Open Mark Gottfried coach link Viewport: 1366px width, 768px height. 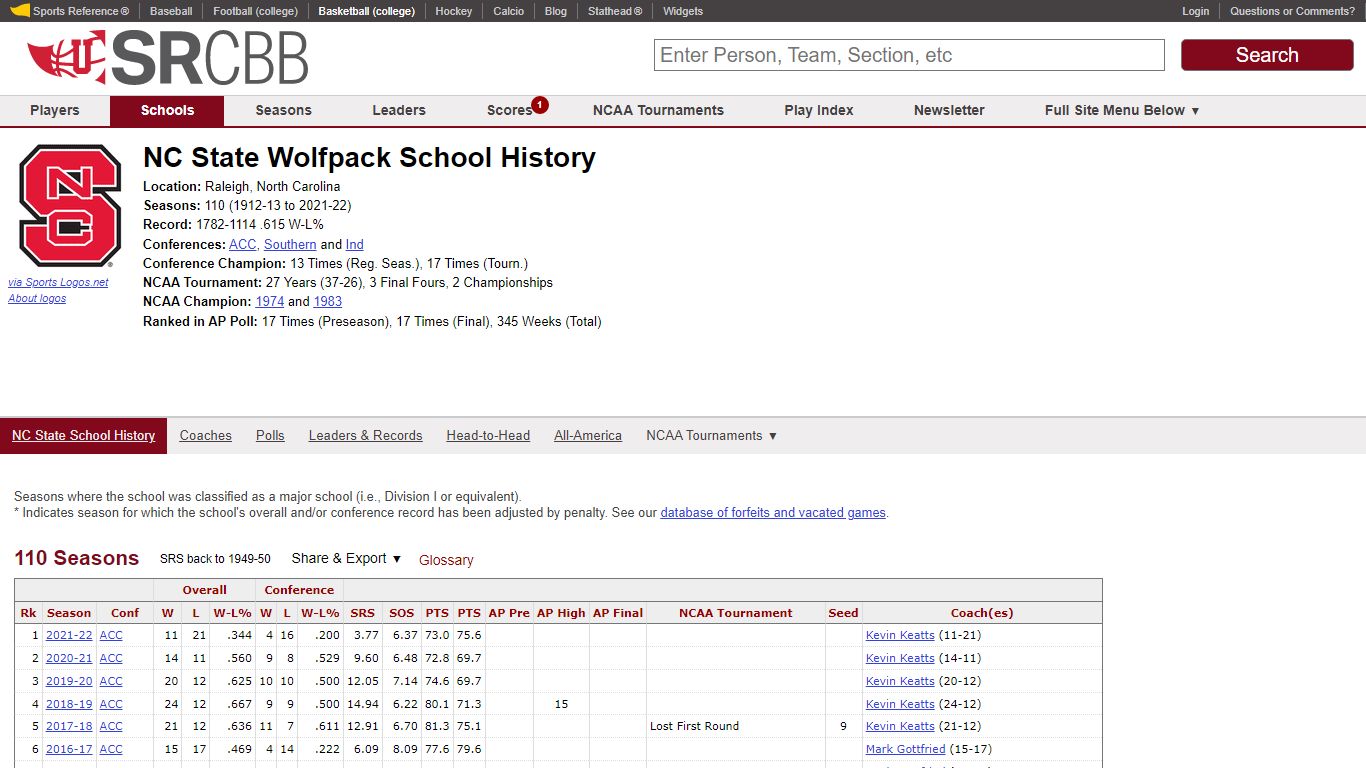point(906,749)
